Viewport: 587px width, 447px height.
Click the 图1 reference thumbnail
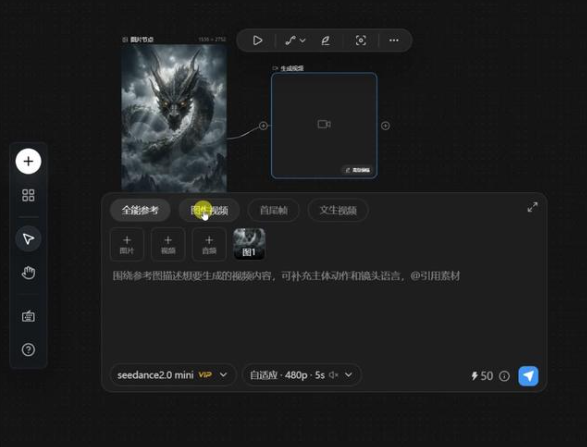[x=249, y=244]
